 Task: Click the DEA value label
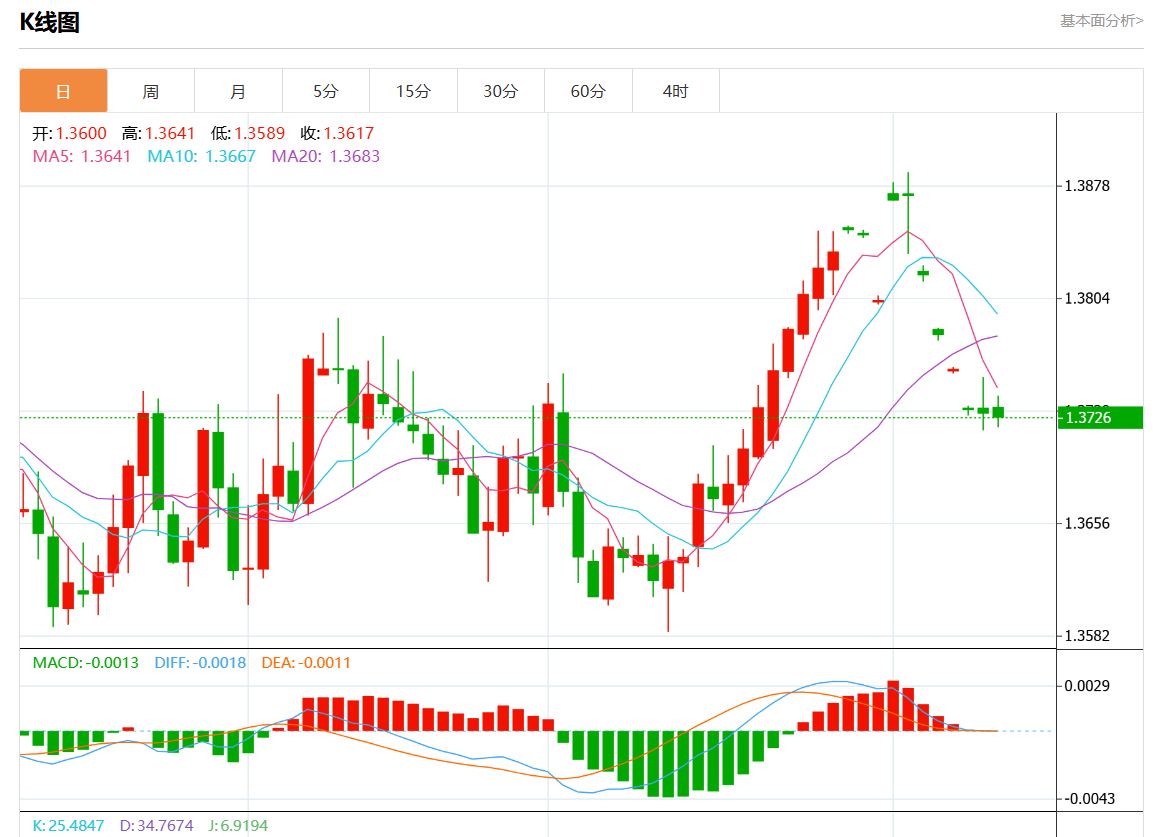click(x=306, y=663)
